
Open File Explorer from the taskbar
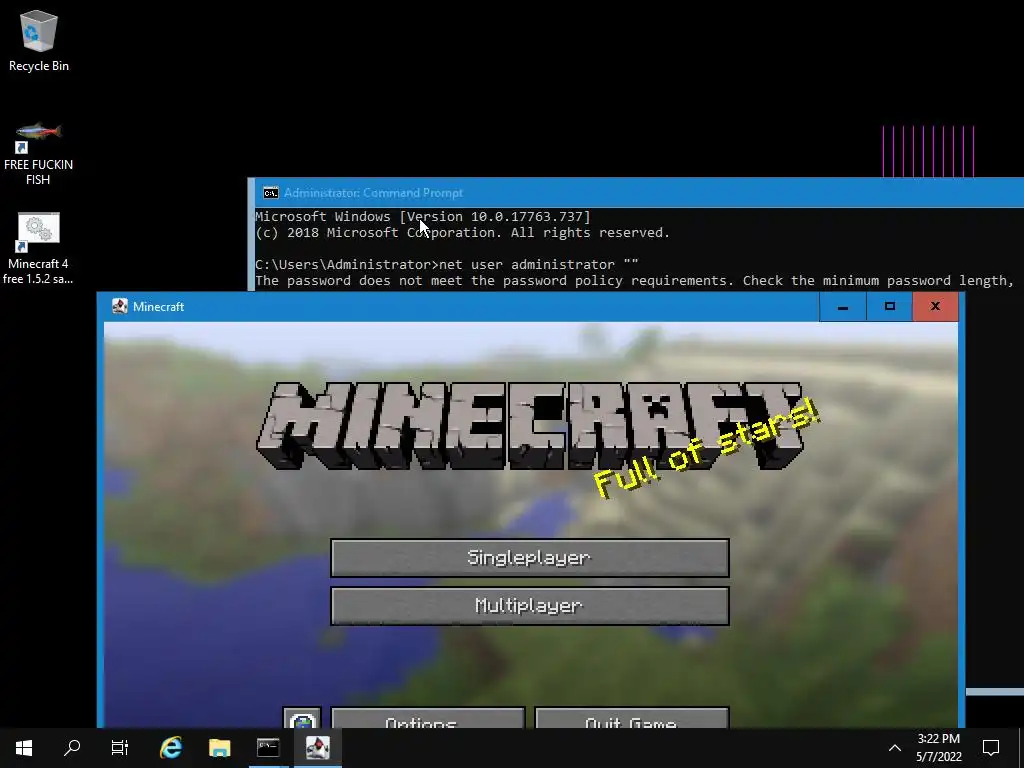tap(219, 748)
